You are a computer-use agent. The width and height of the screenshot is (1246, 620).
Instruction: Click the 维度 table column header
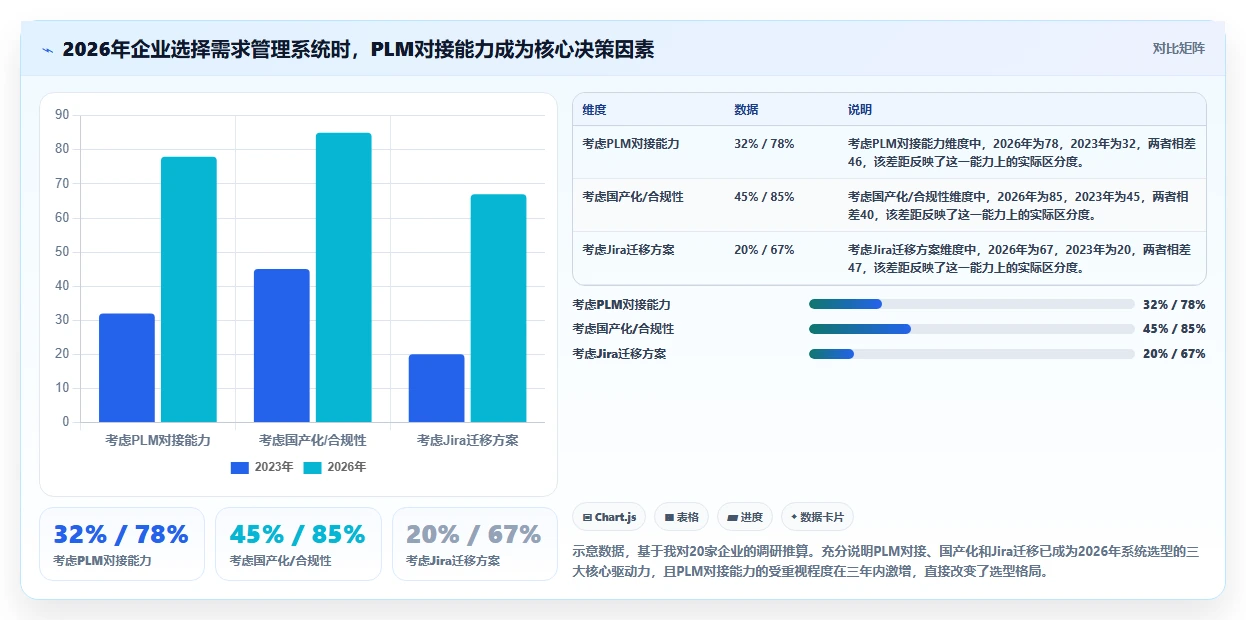pos(594,110)
